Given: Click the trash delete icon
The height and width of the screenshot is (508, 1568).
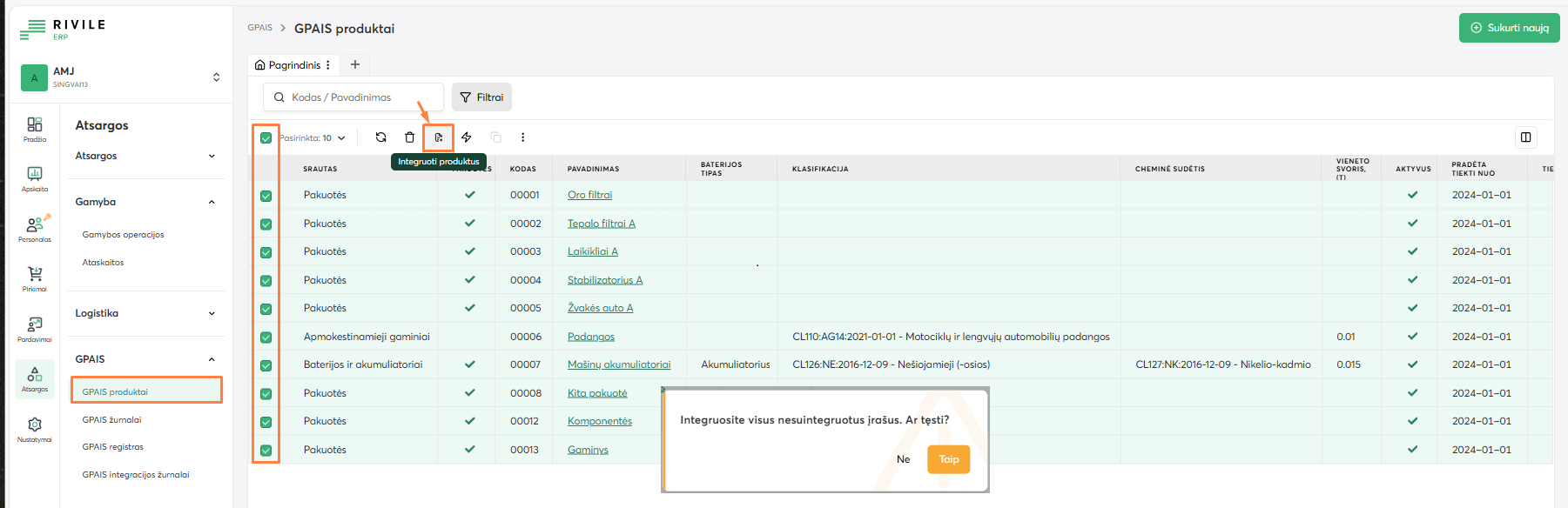Looking at the screenshot, I should [x=409, y=137].
